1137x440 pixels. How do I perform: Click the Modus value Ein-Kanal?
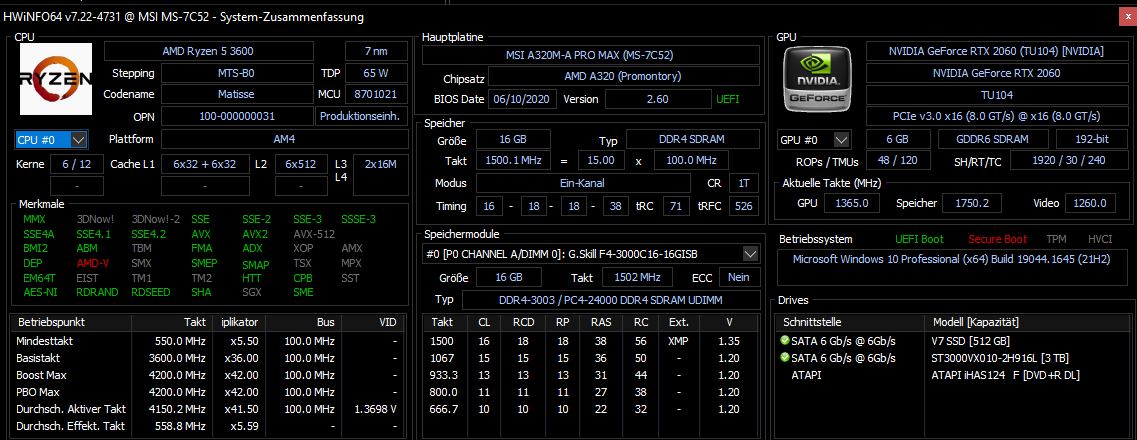point(582,183)
